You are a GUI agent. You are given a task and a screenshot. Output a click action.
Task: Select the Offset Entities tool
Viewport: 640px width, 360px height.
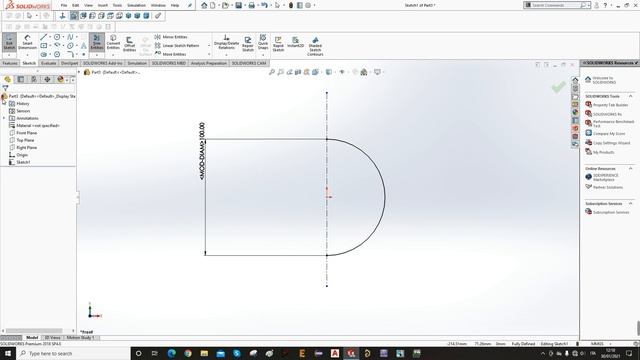pos(129,44)
